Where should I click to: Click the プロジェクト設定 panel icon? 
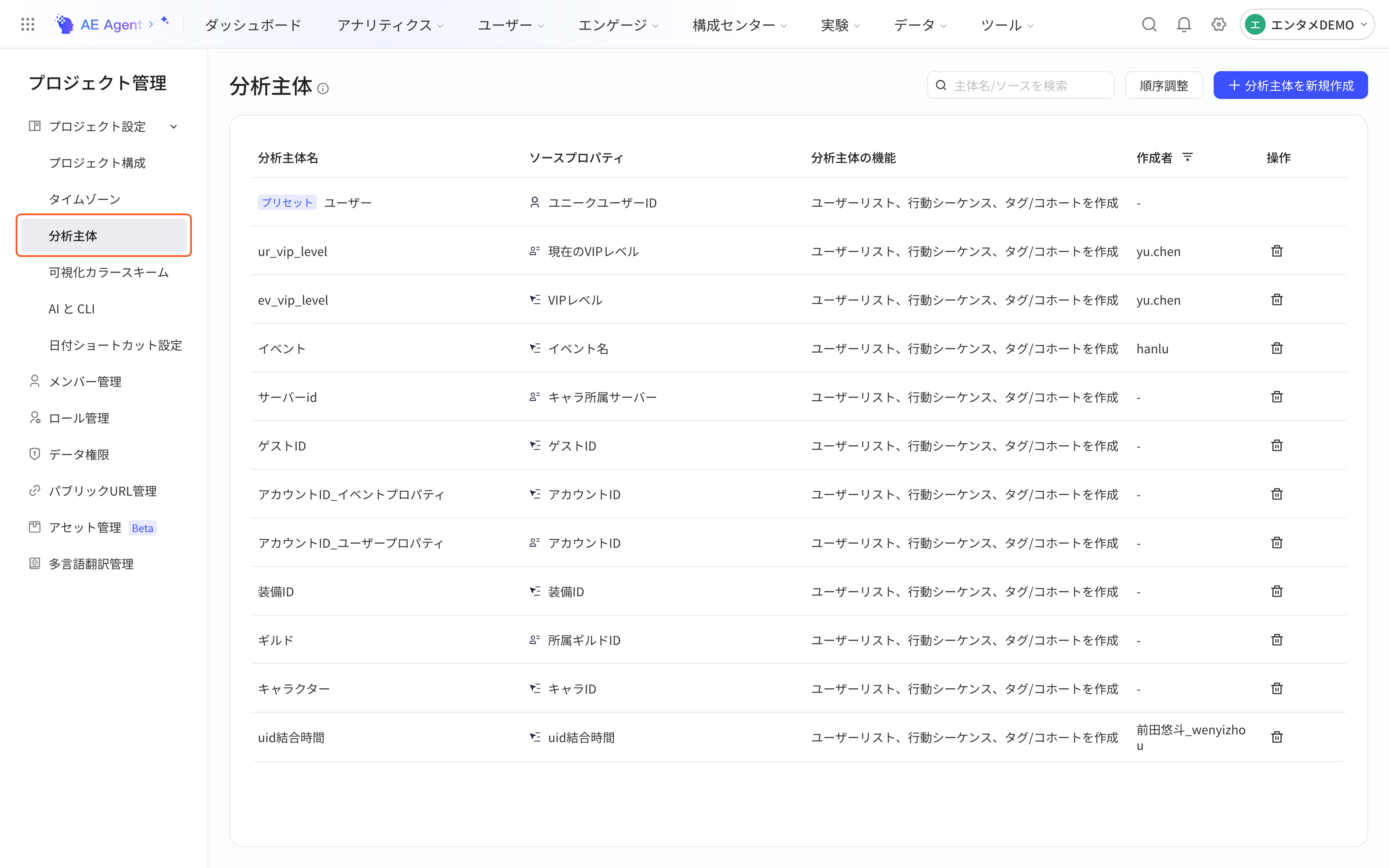pos(34,126)
